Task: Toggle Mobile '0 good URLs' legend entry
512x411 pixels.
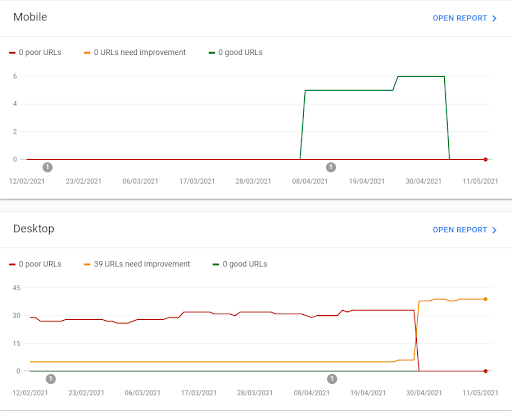Action: [236, 52]
